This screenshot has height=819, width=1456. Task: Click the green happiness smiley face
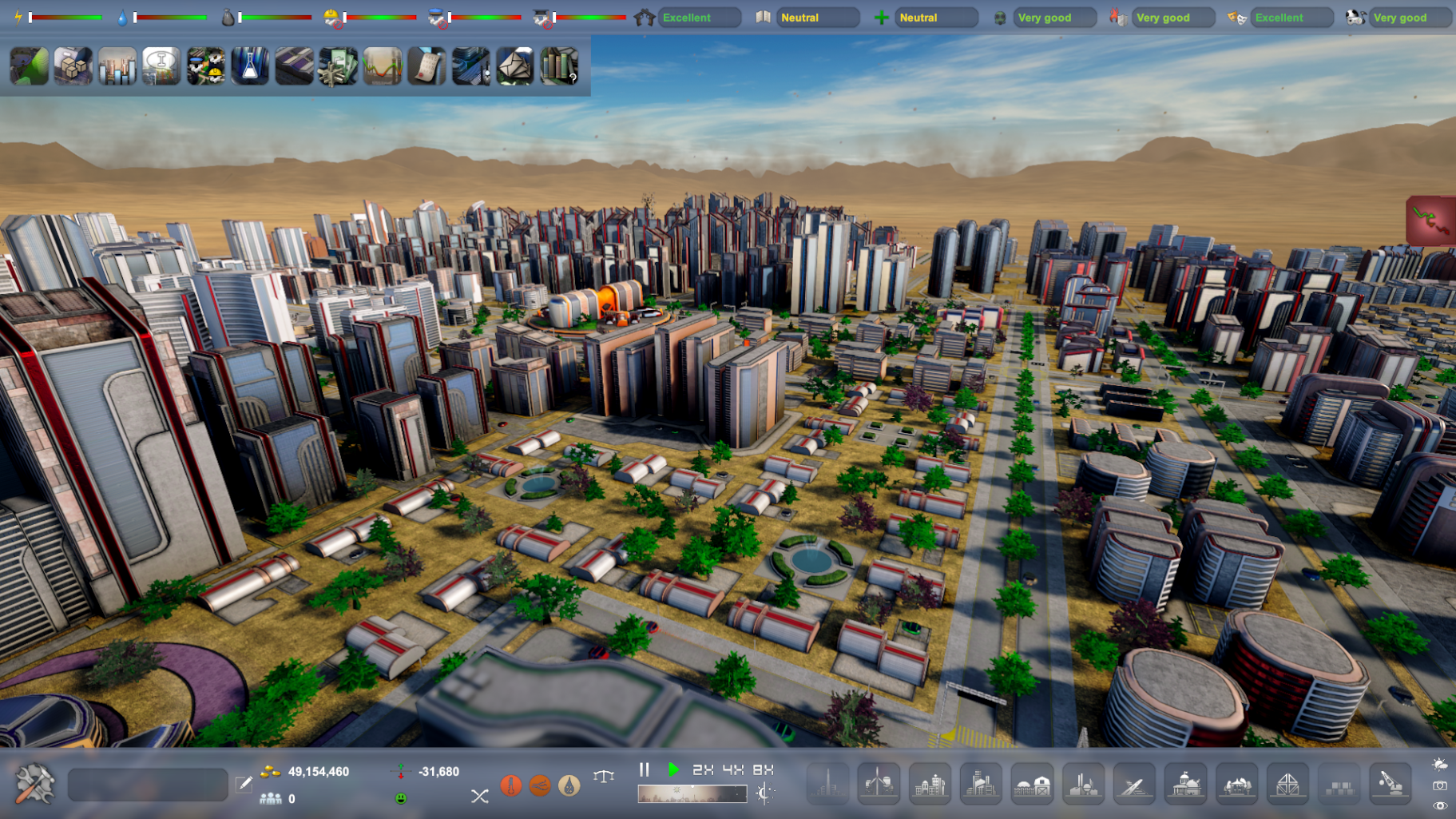click(x=401, y=797)
